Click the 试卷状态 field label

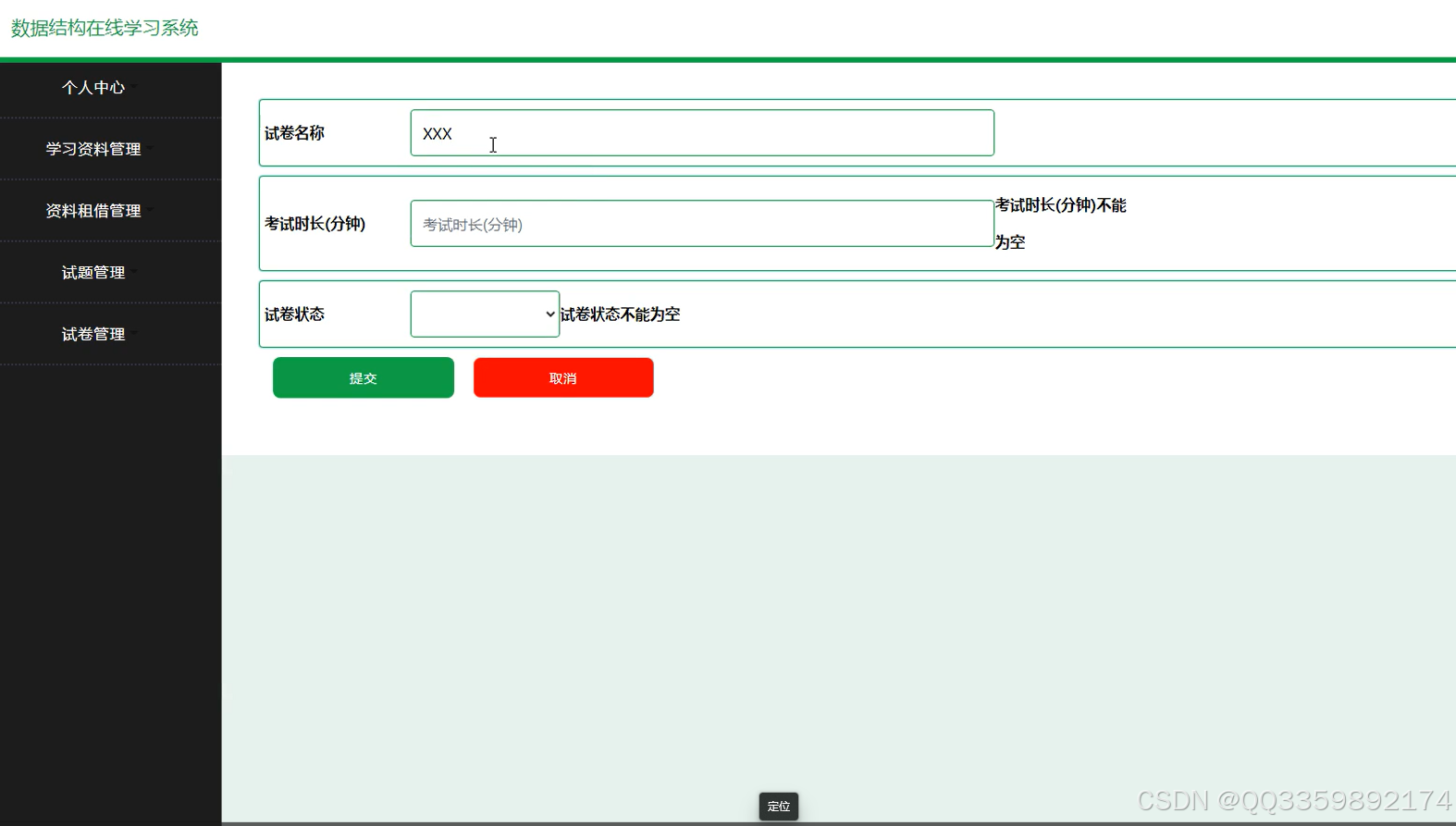[x=294, y=314]
